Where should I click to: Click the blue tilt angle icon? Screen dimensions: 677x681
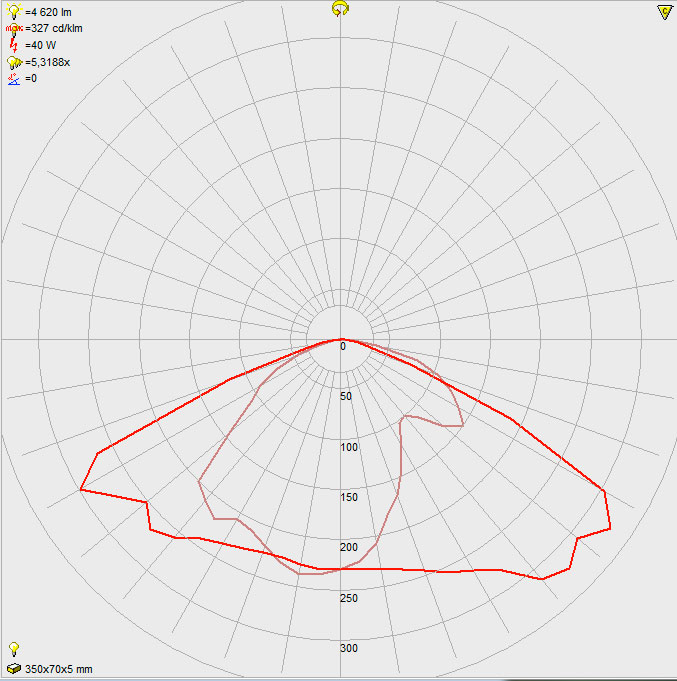point(14,79)
